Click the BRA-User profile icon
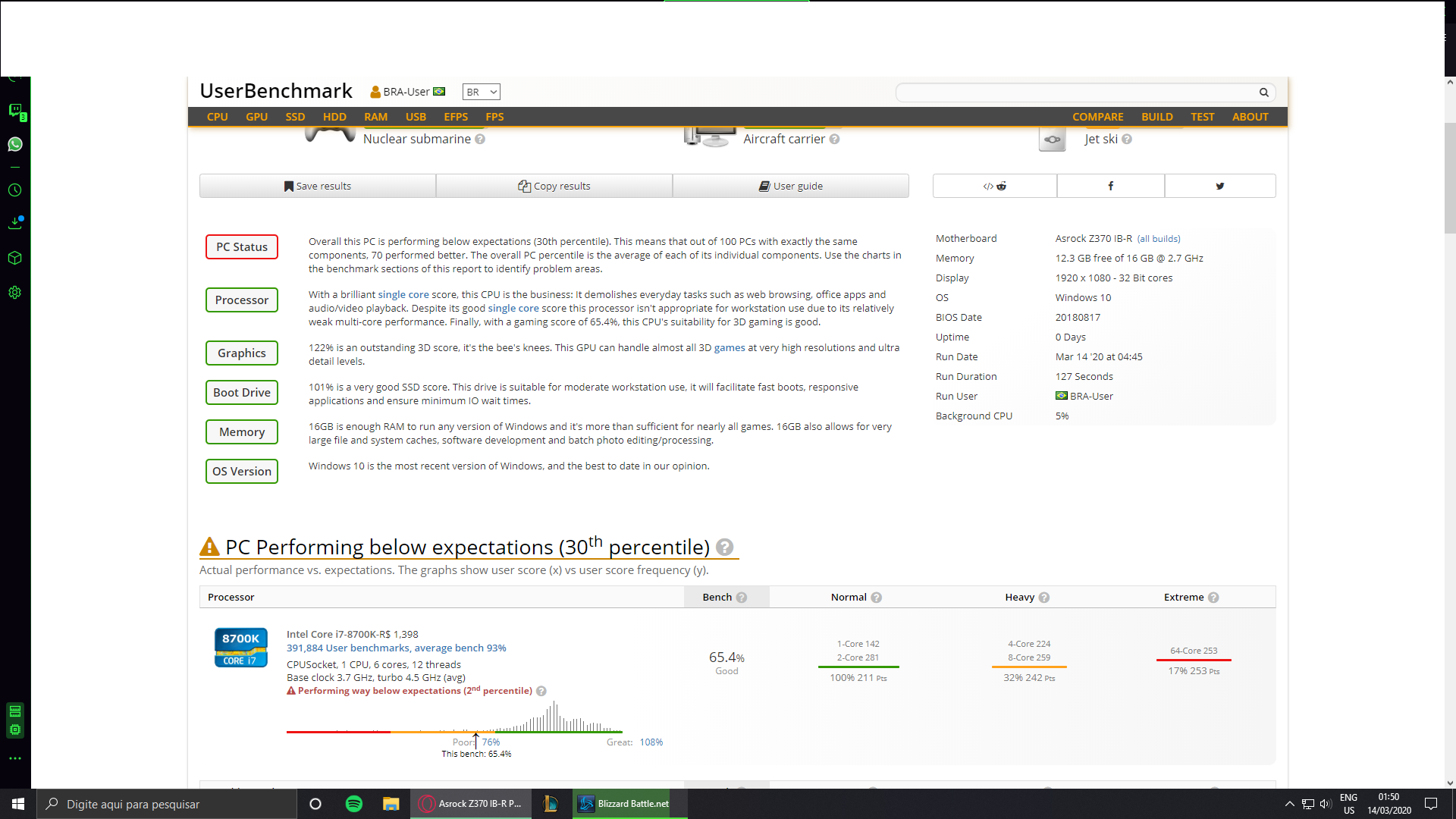The width and height of the screenshot is (1456, 819). coord(375,92)
